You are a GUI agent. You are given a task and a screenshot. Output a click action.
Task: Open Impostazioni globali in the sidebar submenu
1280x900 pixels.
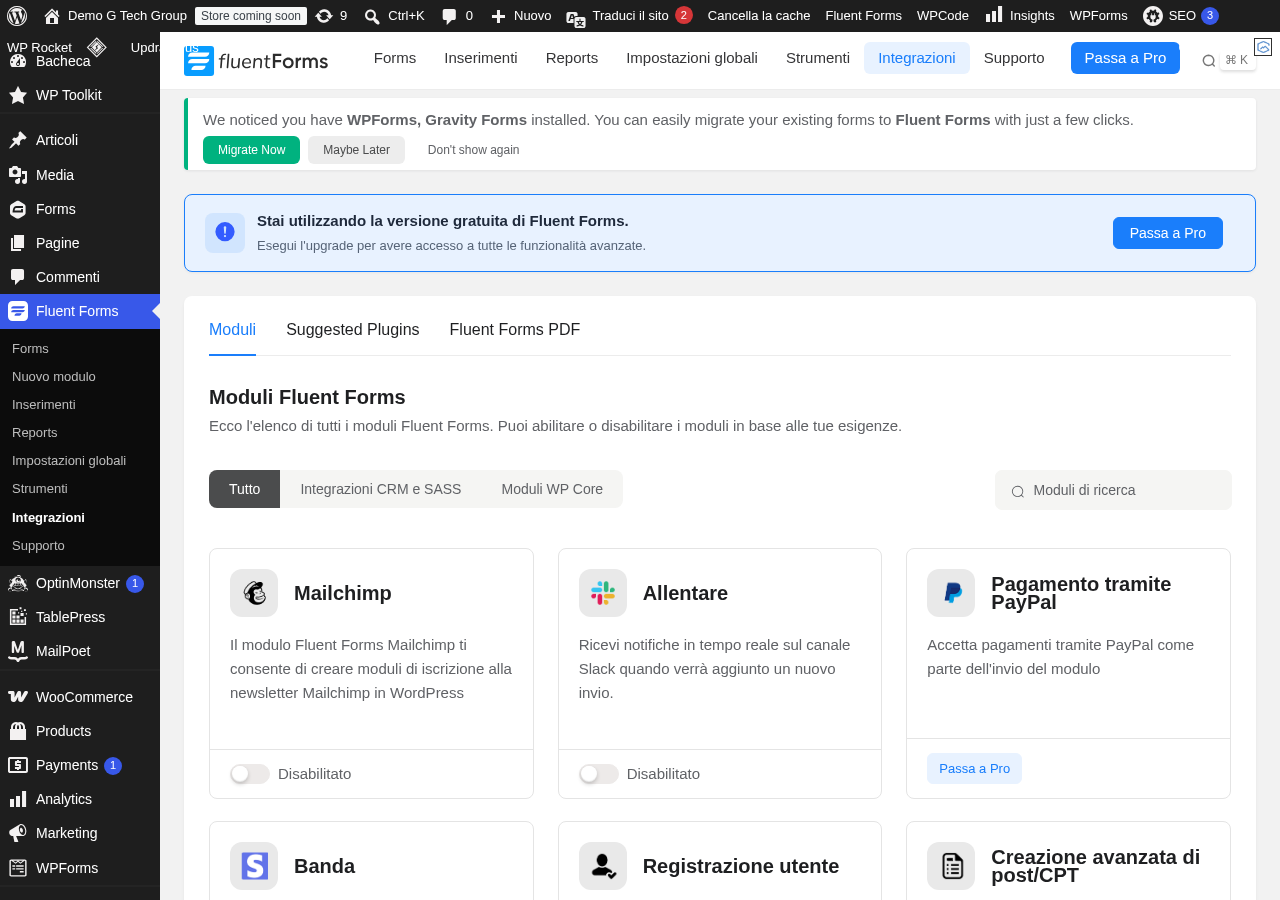point(69,461)
